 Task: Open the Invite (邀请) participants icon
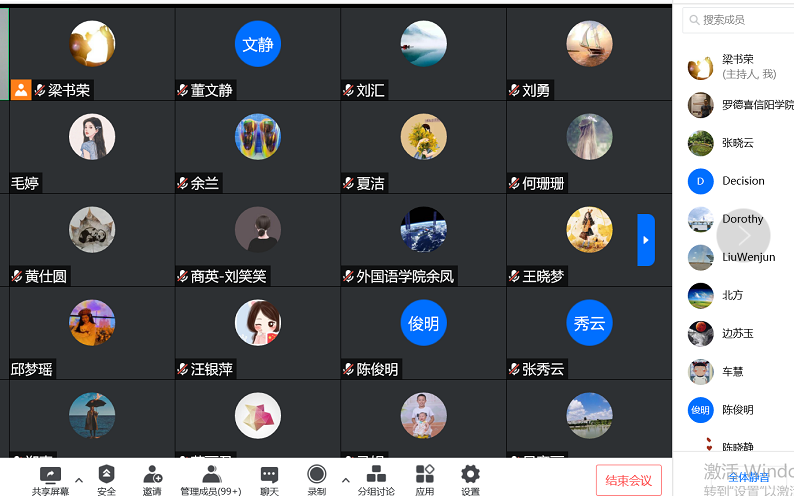tap(152, 480)
